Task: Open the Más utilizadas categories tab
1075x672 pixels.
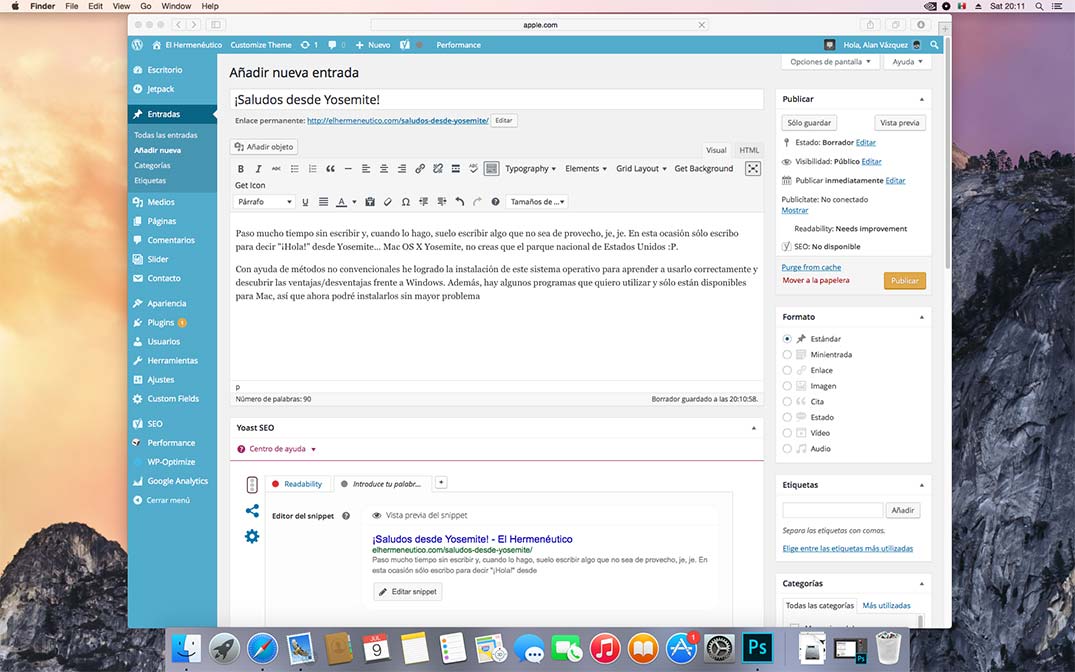Action: coord(886,605)
